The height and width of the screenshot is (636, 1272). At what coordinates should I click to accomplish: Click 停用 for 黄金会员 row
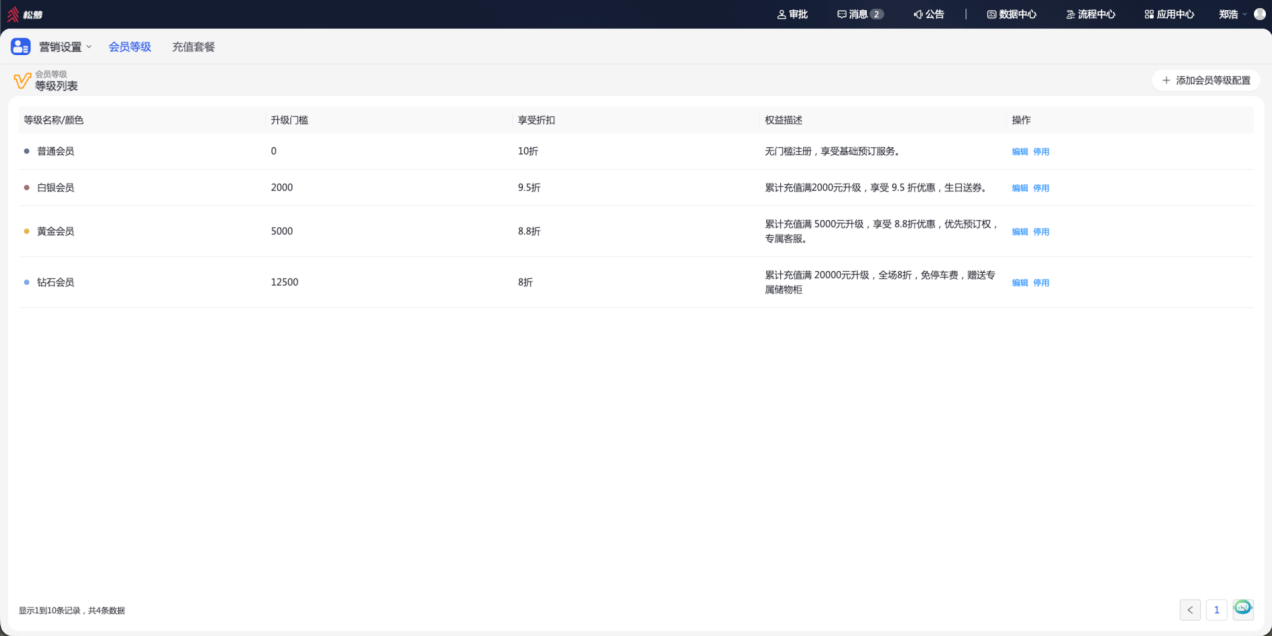click(1041, 232)
